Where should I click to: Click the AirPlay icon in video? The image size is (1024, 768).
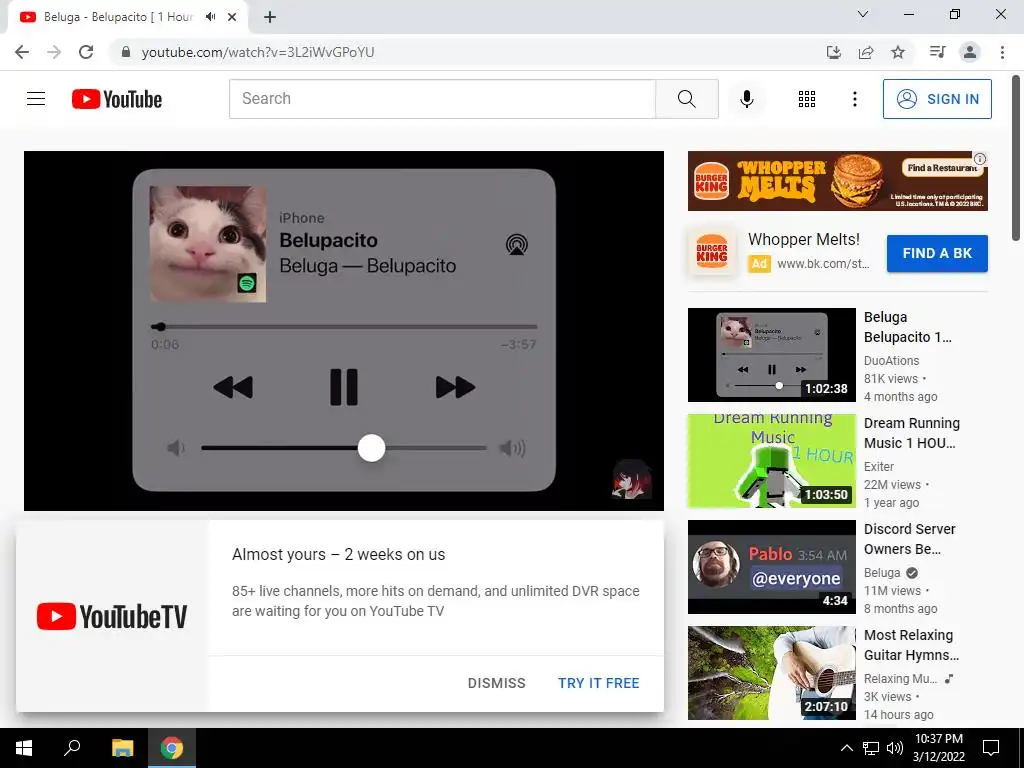tap(517, 245)
